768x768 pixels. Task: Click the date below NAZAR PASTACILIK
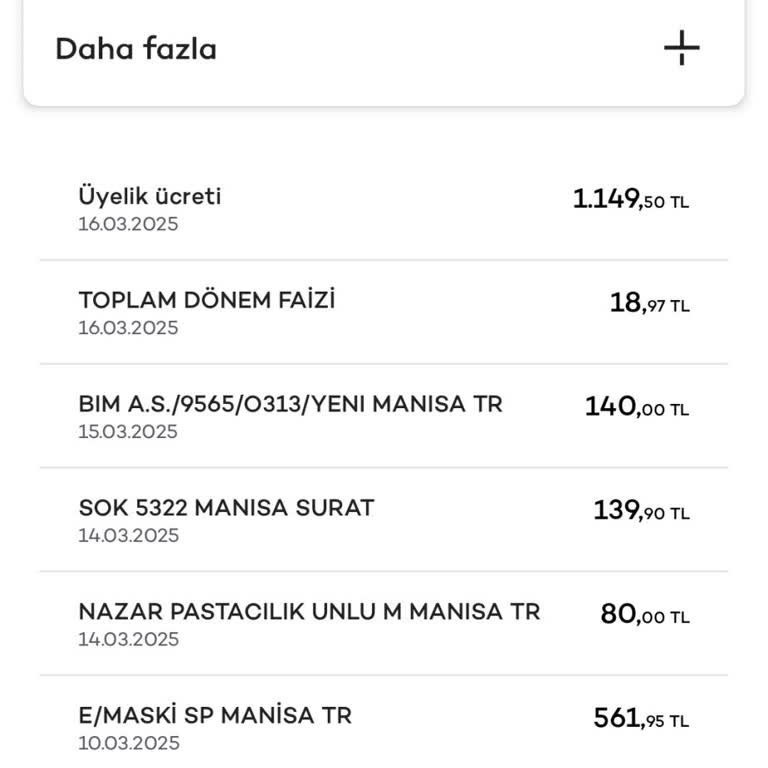pyautogui.click(x=128, y=640)
